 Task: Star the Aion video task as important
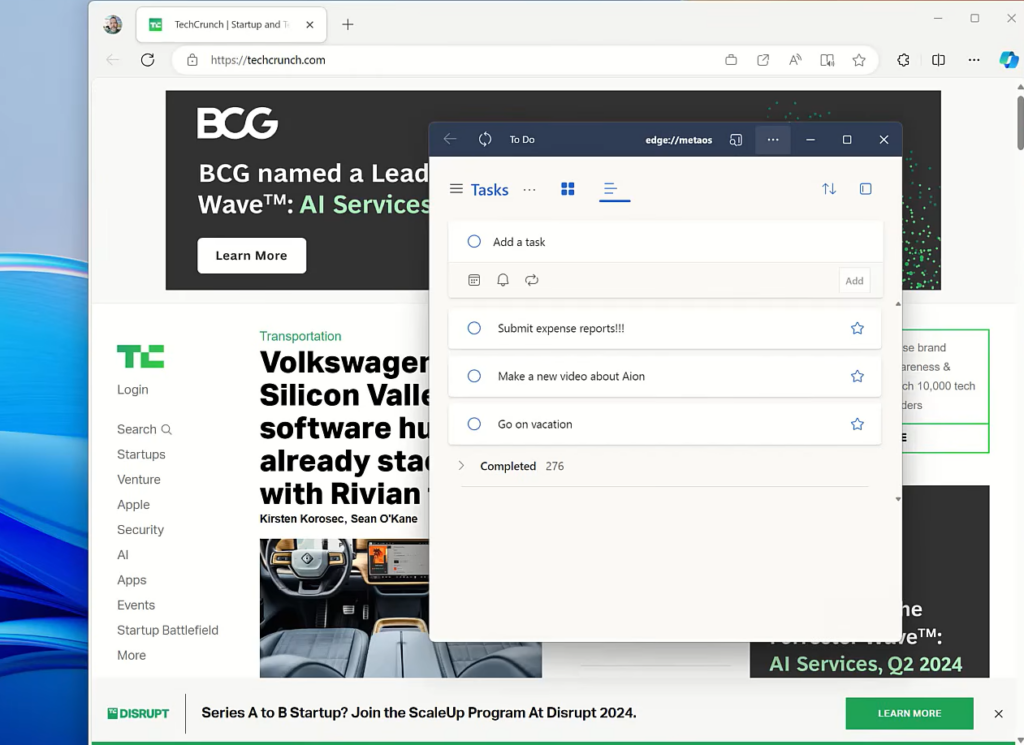[857, 376]
